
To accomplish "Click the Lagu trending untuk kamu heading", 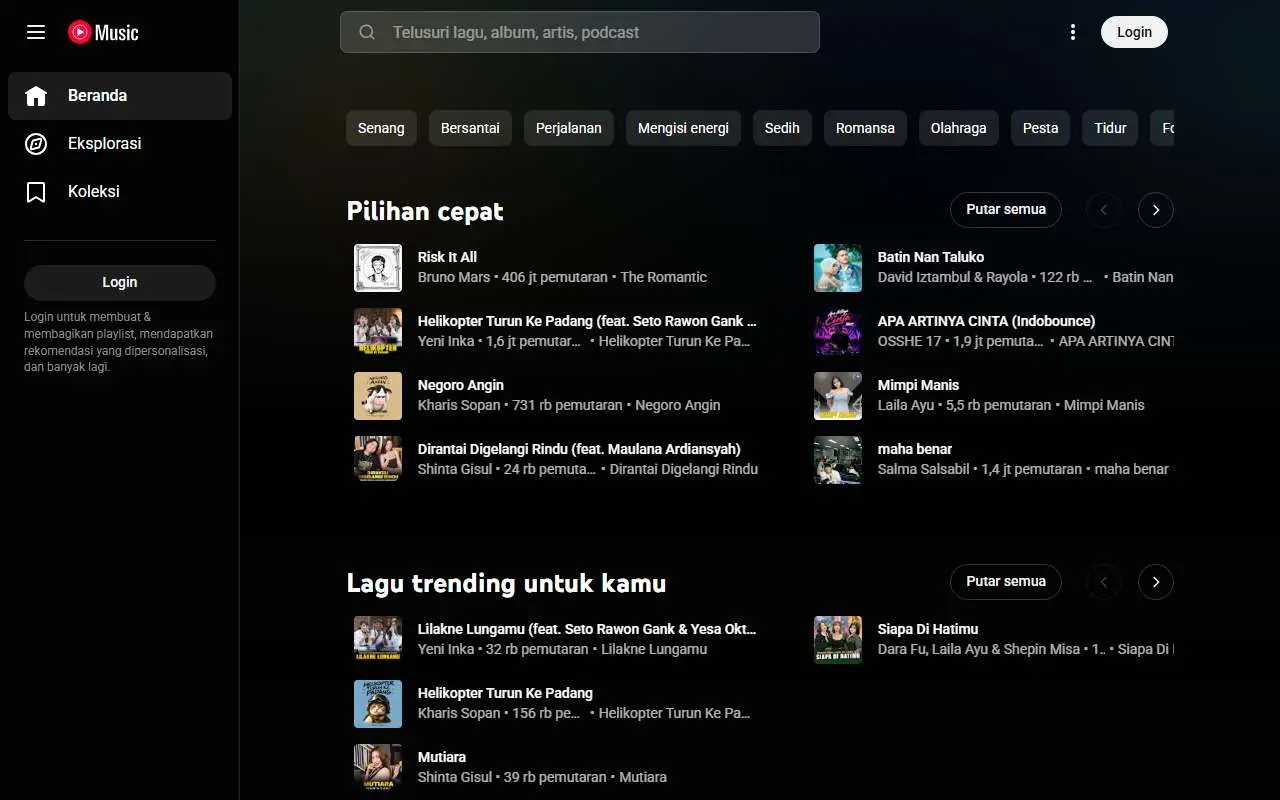I will tap(506, 583).
